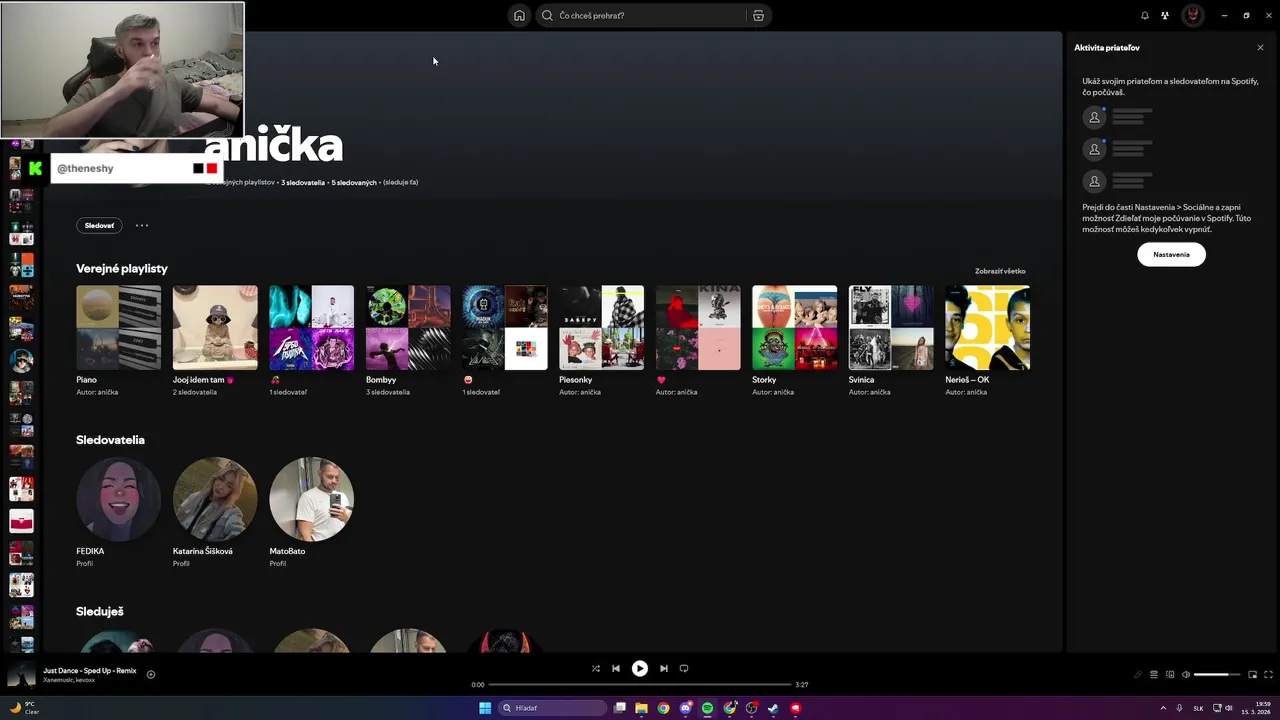Open Browse icon in search bar
Screen dimensions: 1280x720
(x=758, y=16)
